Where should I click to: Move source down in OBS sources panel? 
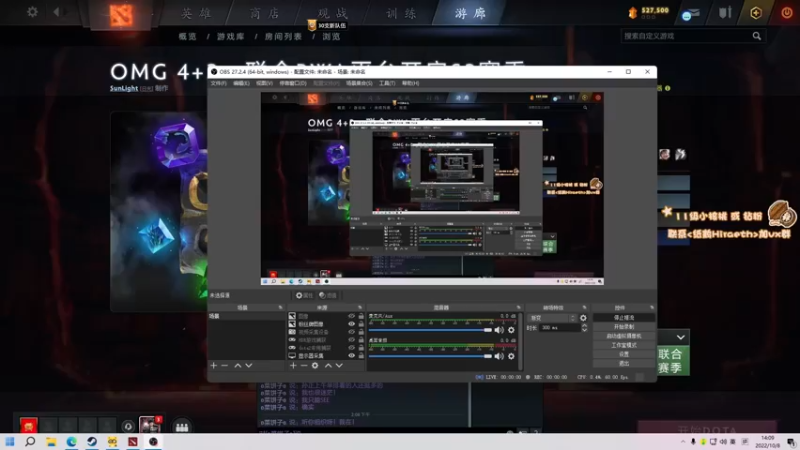339,365
